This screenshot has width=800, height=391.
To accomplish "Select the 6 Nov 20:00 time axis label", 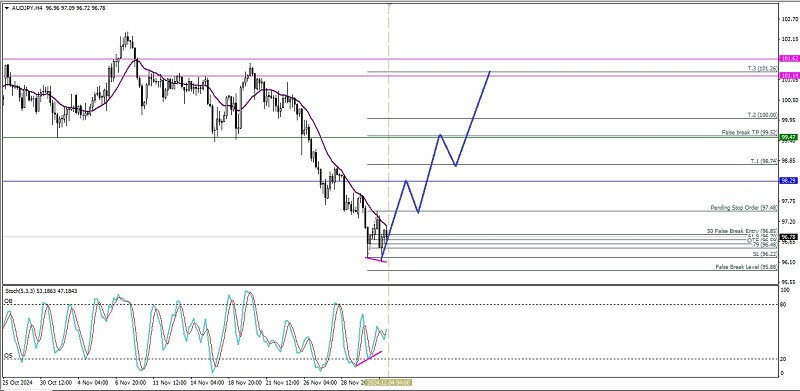I will [x=132, y=382].
